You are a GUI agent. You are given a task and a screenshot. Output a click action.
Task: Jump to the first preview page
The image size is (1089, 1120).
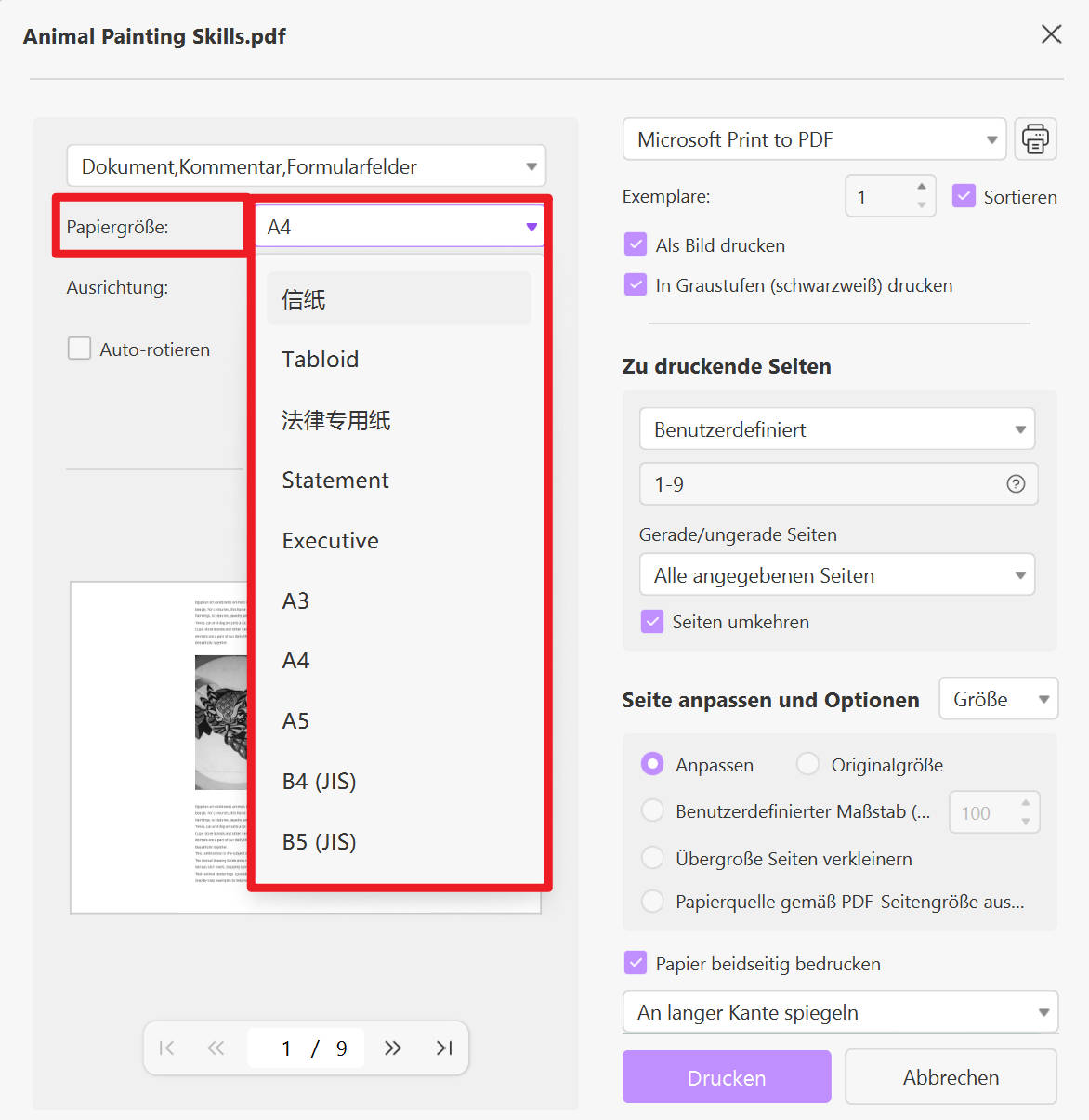click(167, 1048)
